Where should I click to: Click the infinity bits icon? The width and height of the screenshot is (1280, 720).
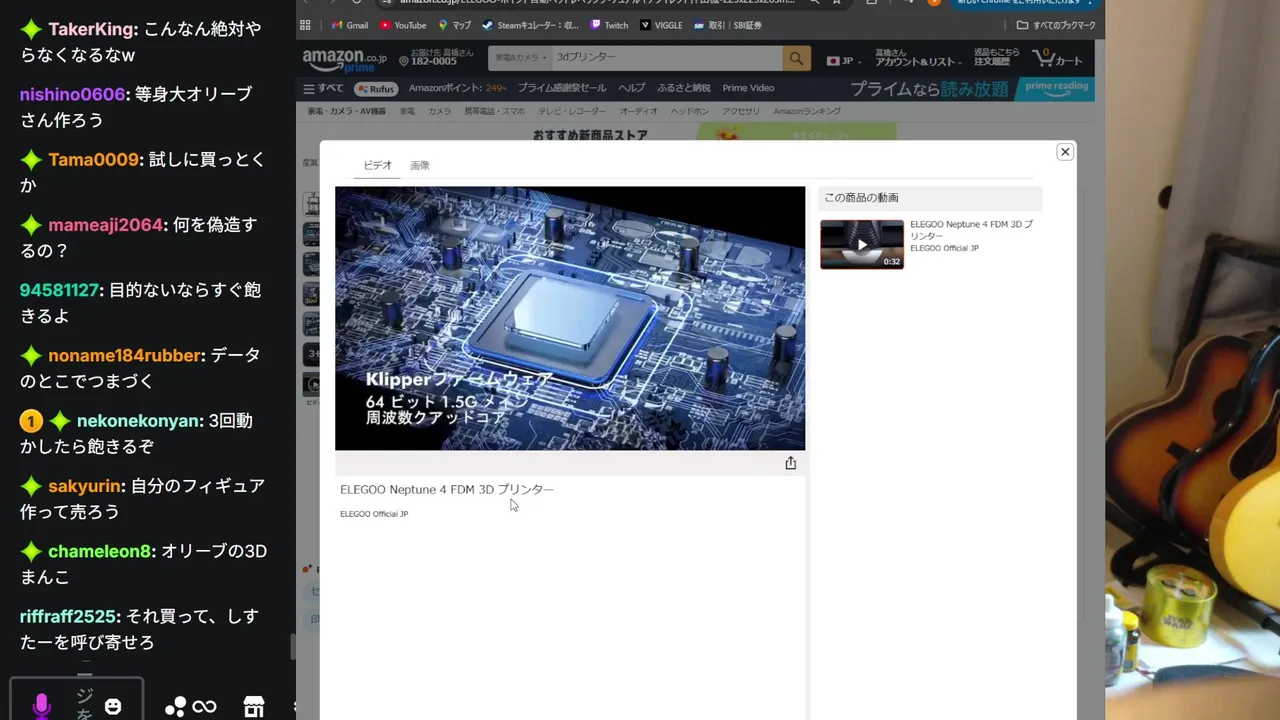[x=204, y=707]
